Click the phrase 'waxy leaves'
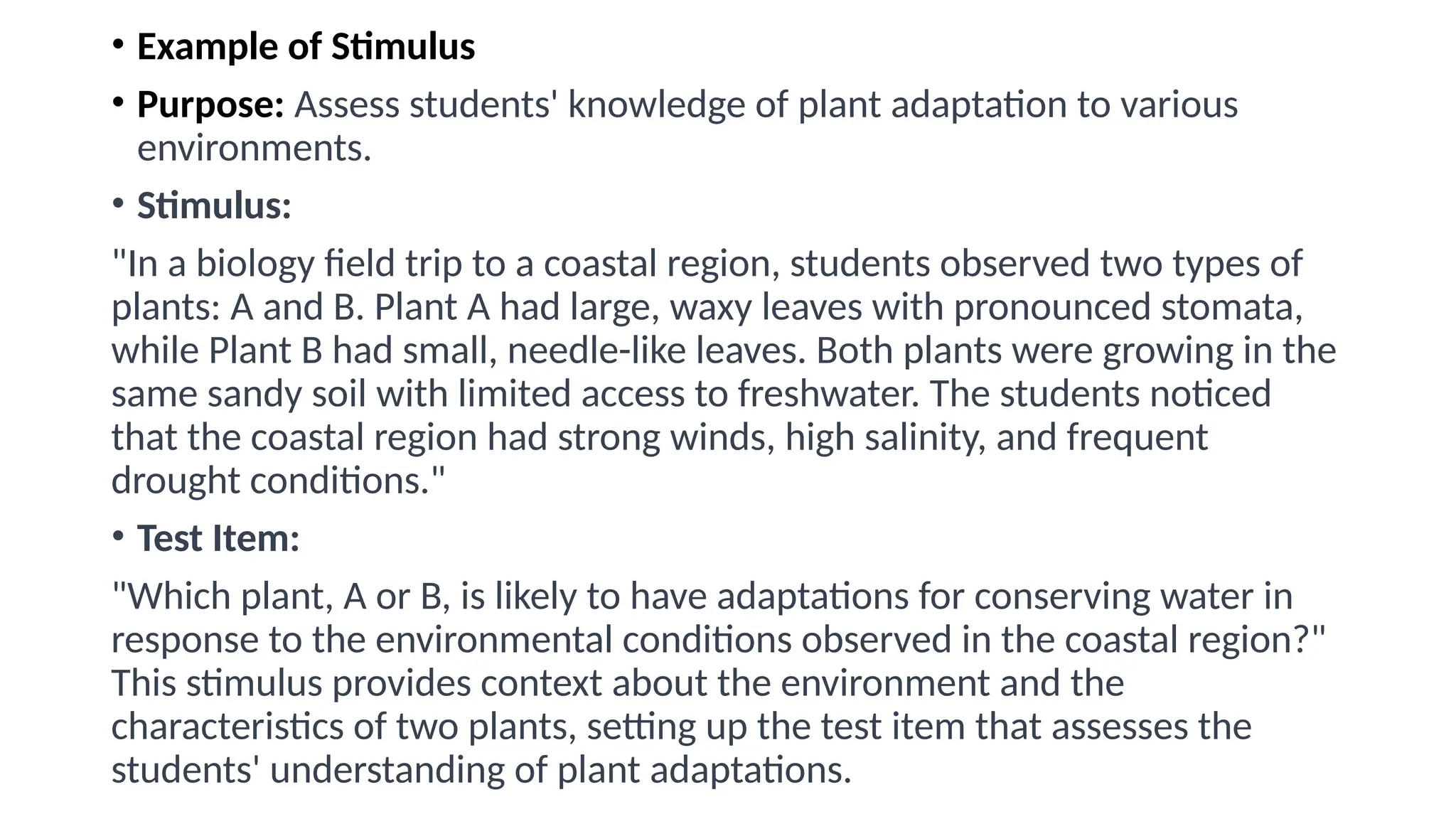This screenshot has height=819, width=1456. (766, 308)
